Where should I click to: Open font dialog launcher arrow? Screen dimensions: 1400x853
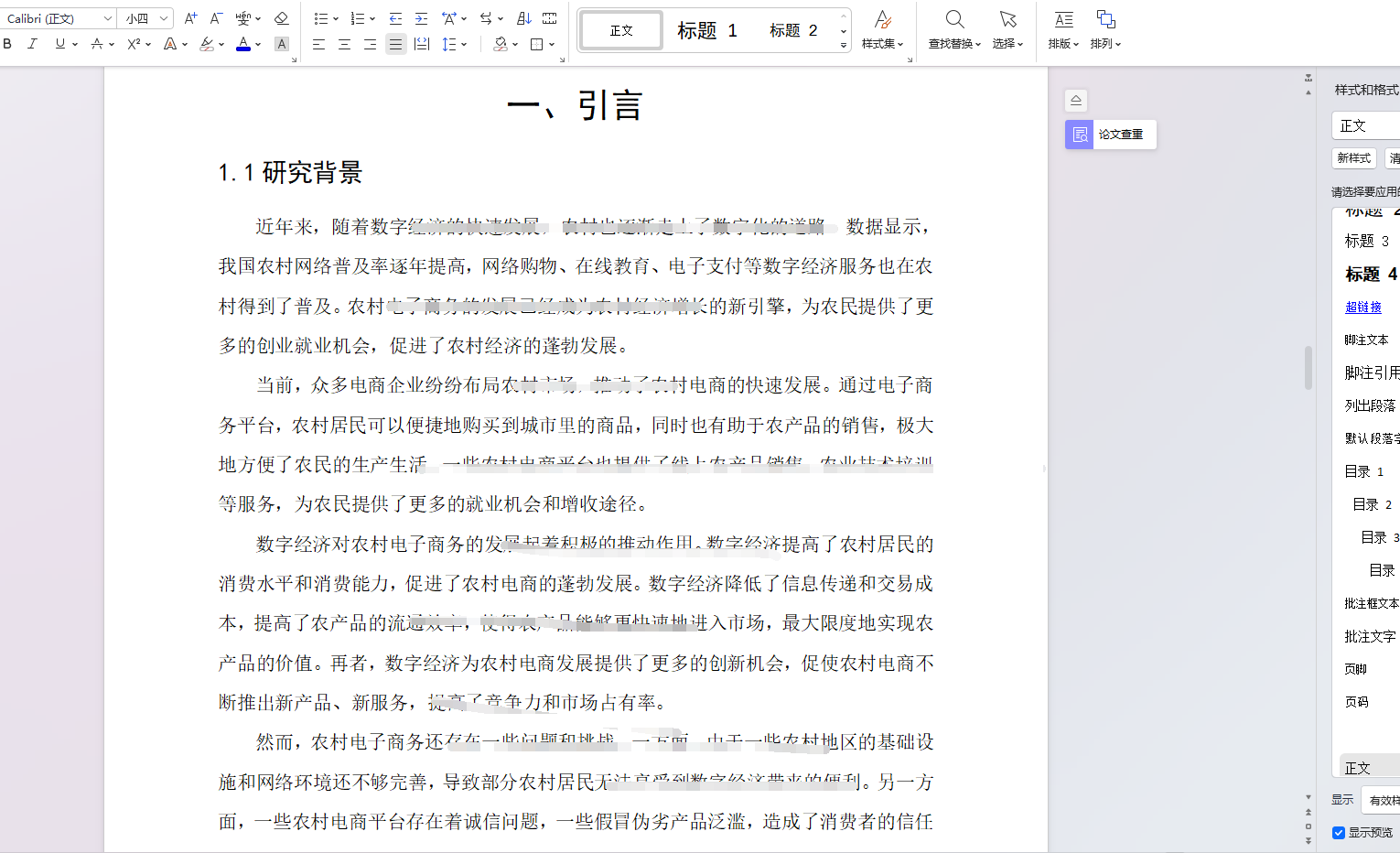coord(295,59)
